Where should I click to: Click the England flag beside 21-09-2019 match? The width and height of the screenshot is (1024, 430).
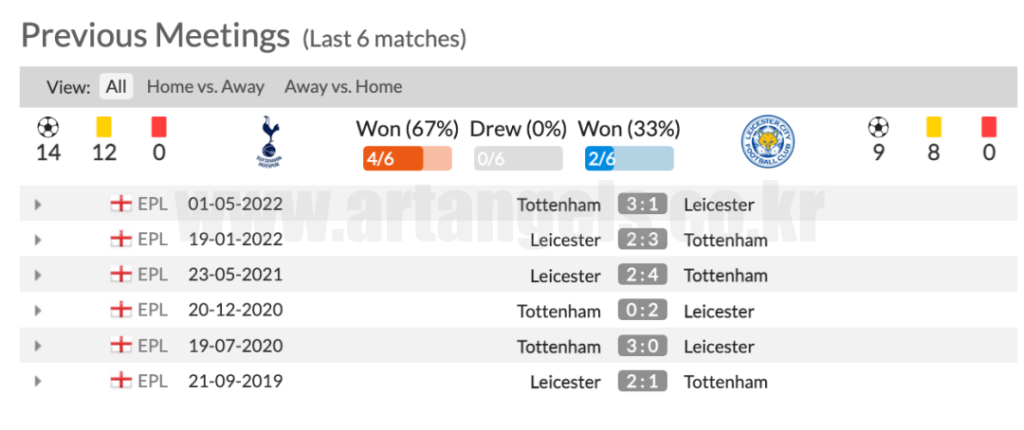coord(121,381)
